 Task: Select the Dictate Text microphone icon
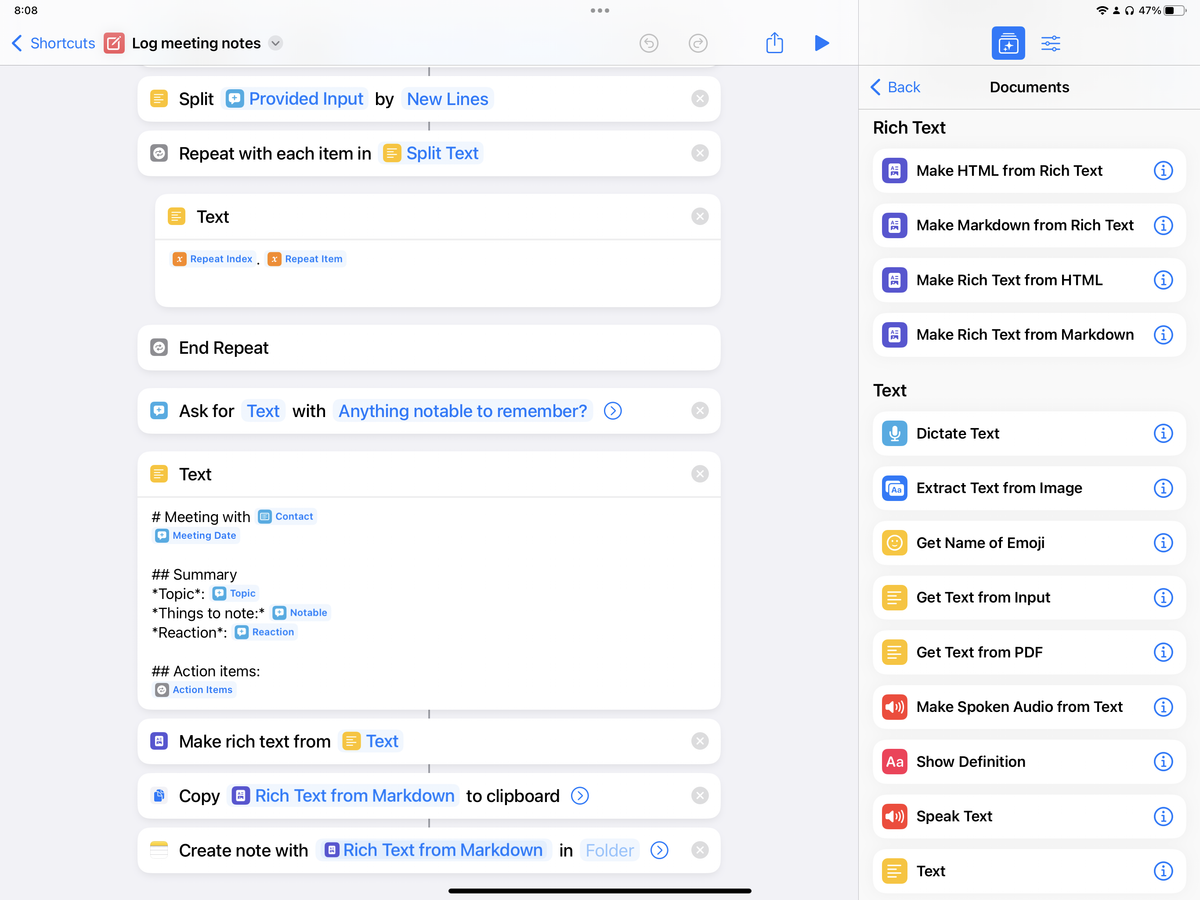[x=894, y=433]
